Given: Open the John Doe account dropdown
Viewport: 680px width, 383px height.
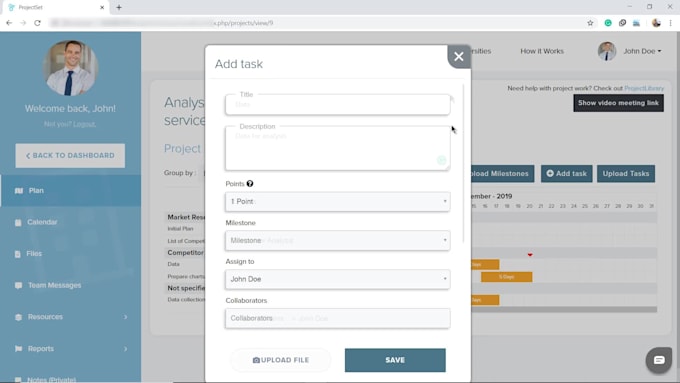Looking at the screenshot, I should click(x=642, y=51).
